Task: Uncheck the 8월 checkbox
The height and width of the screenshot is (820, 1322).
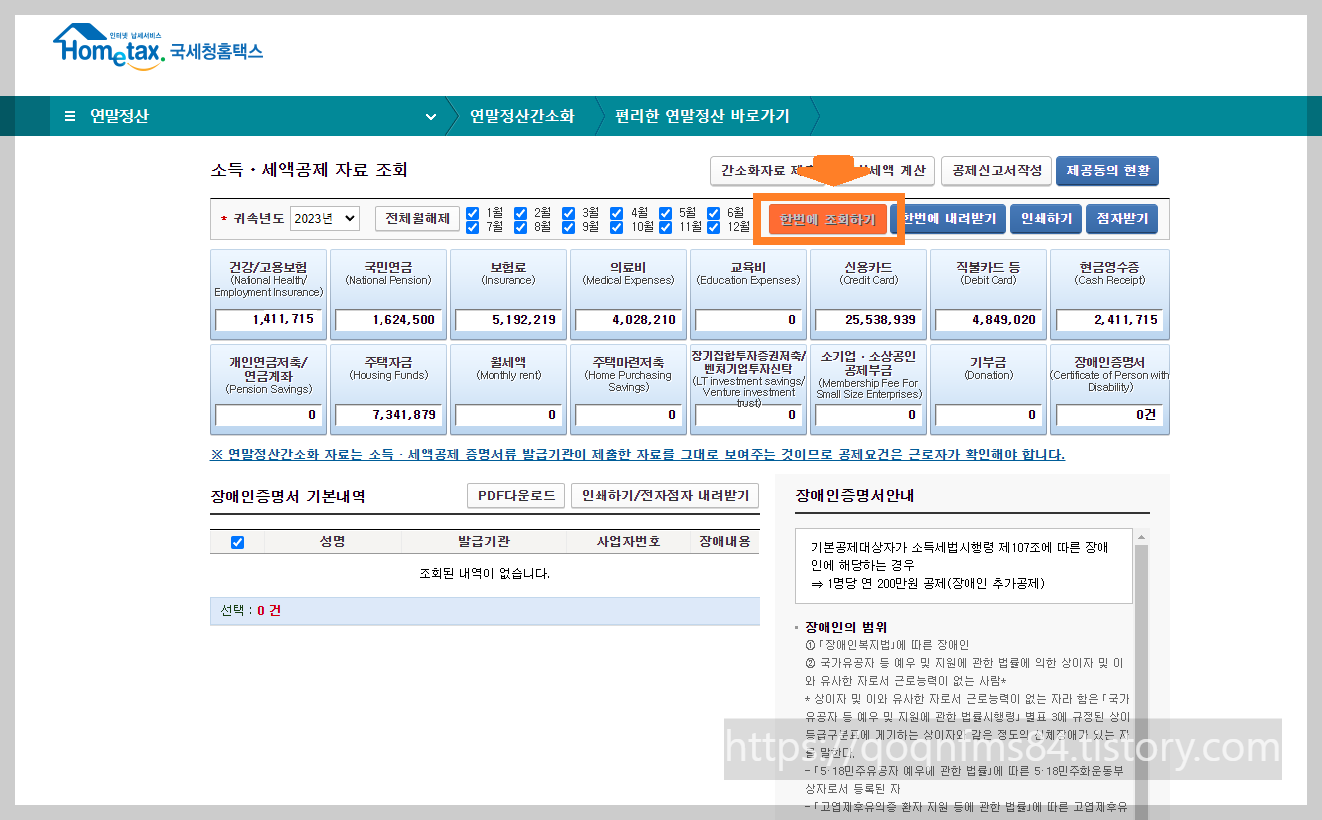Action: click(x=521, y=227)
